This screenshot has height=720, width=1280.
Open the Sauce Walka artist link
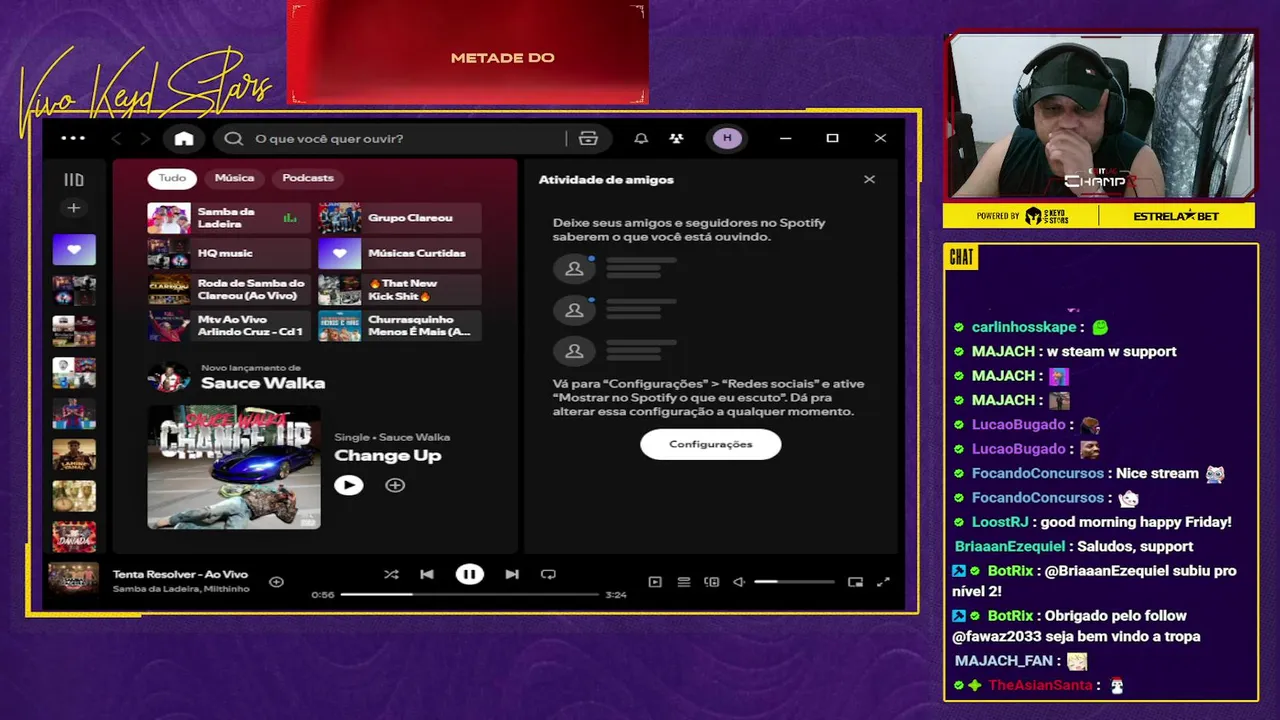click(x=263, y=383)
